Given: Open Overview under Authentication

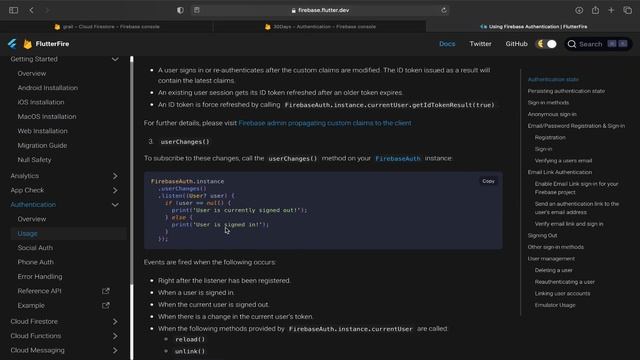Looking at the screenshot, I should (x=32, y=219).
